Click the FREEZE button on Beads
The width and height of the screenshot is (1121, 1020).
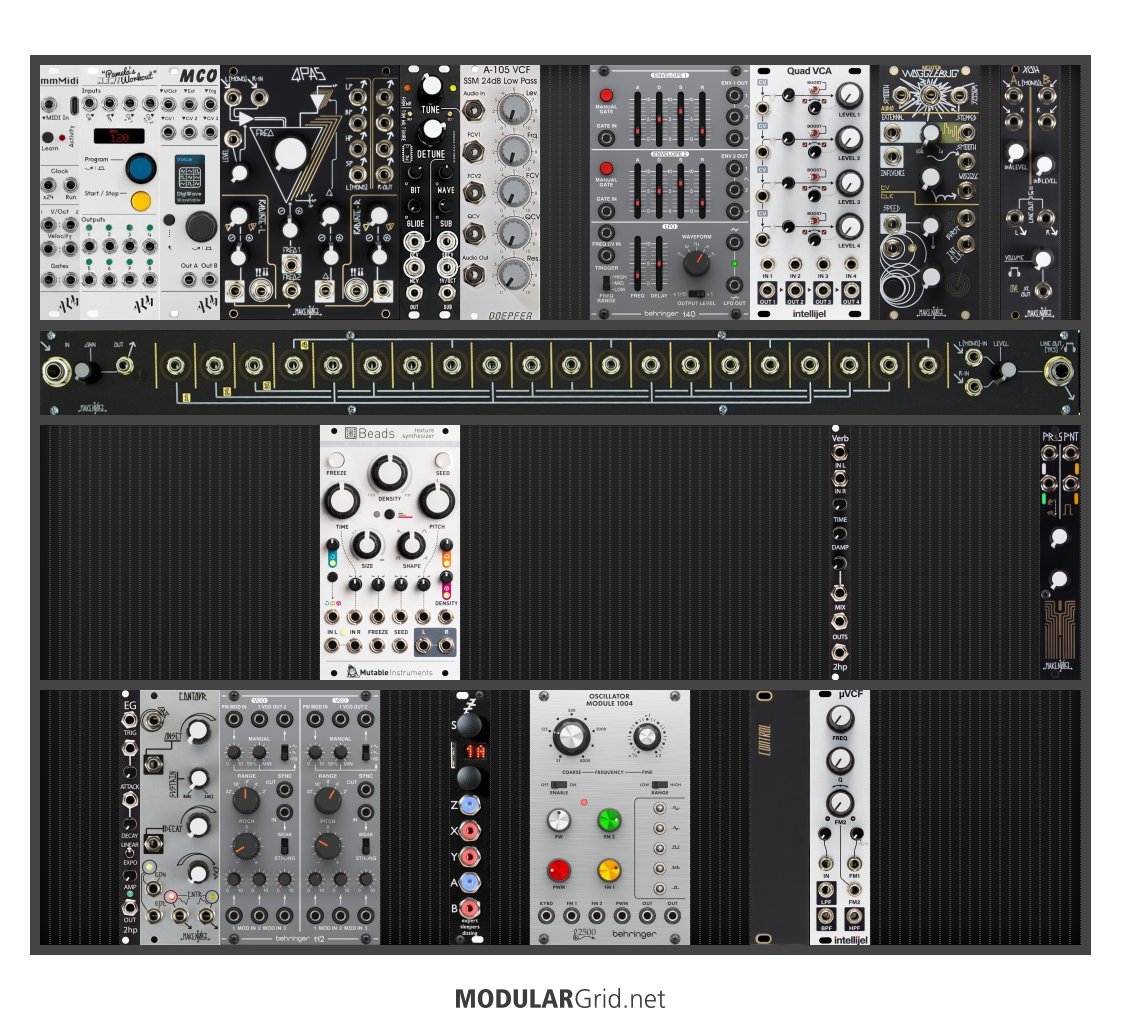(x=335, y=461)
